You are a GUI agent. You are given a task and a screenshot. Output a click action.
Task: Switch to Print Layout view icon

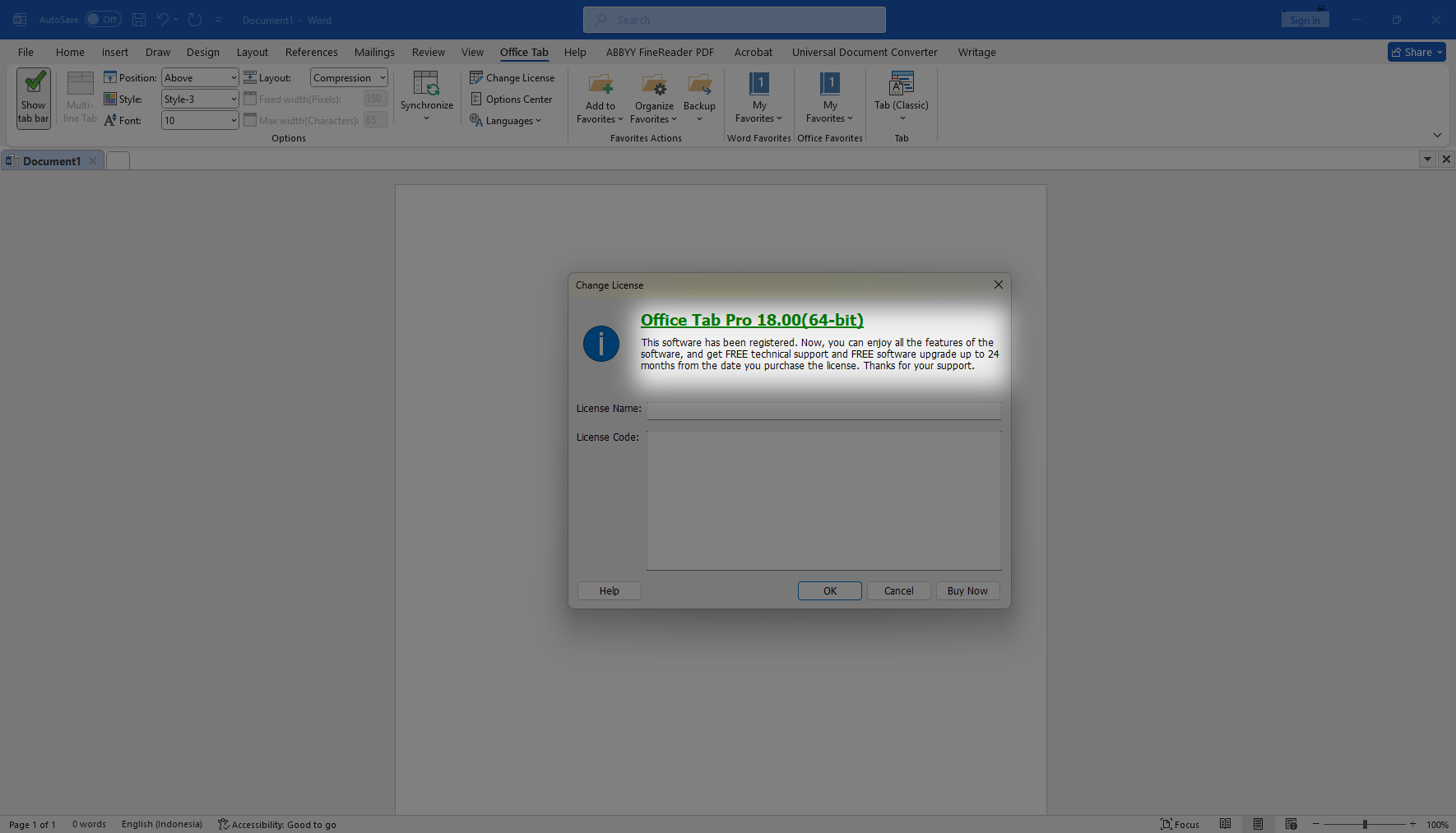[x=1258, y=824]
